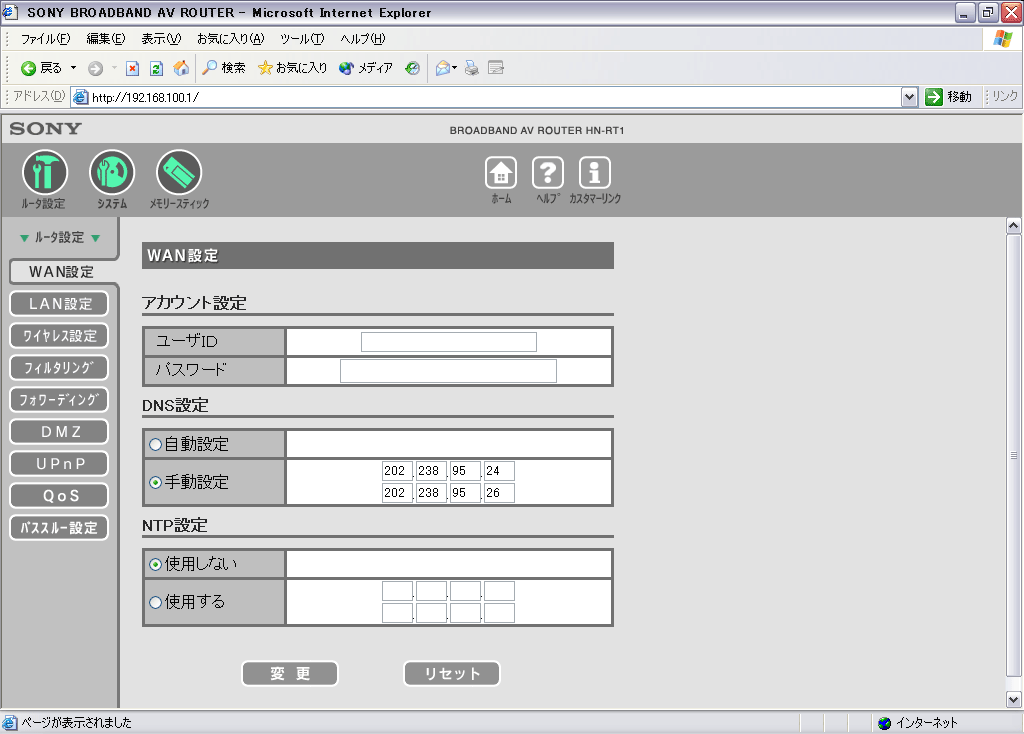Open the パススルー設定 sidebar button
Viewport: 1024px width, 734px height.
59,528
